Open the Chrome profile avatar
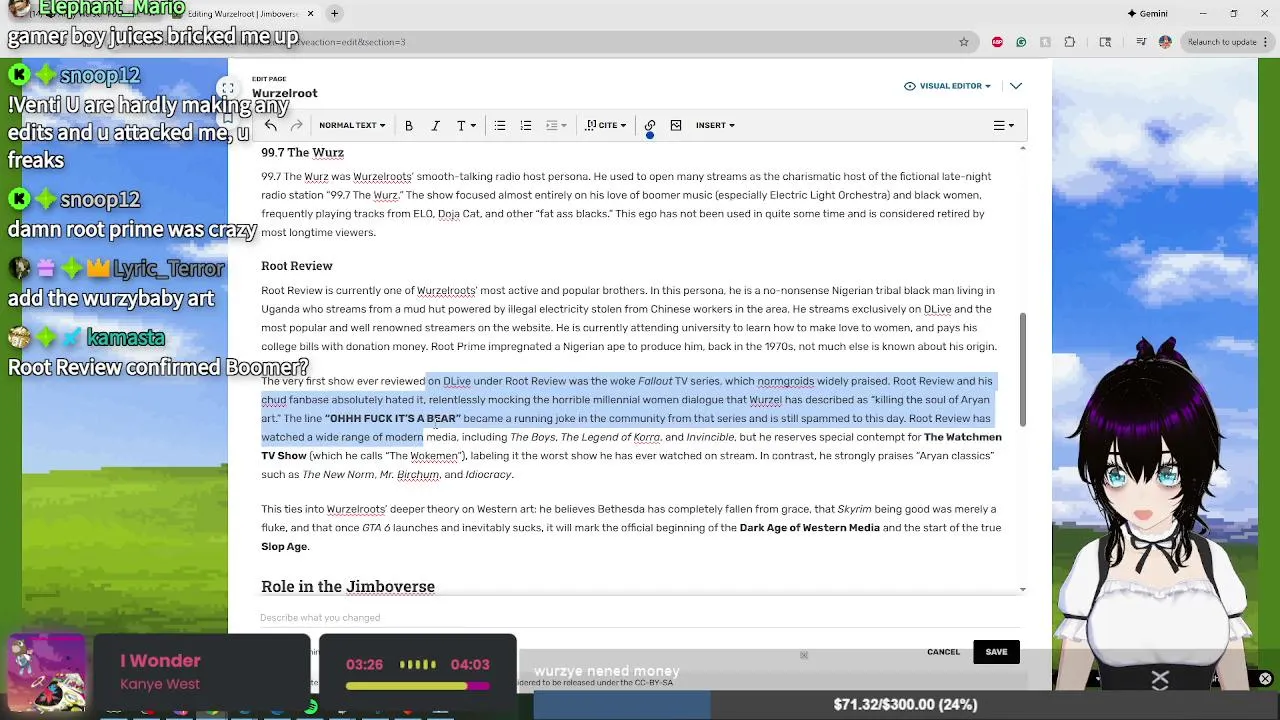Viewport: 1280px width, 720px height. click(1165, 42)
